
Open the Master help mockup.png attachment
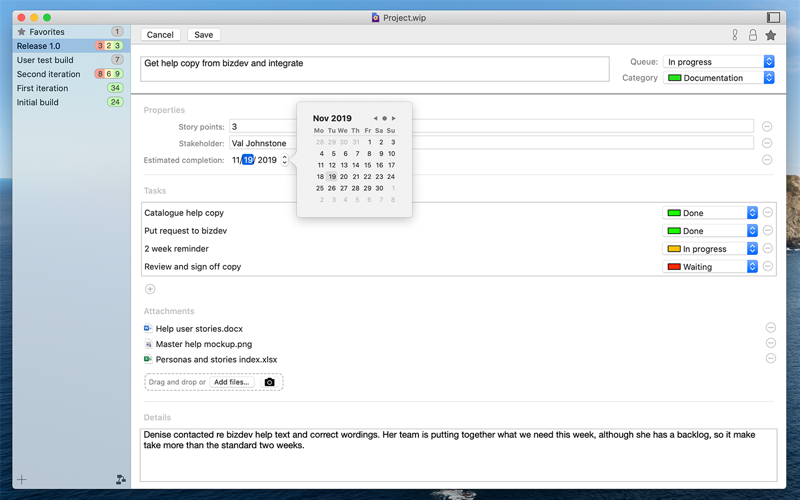pos(204,344)
